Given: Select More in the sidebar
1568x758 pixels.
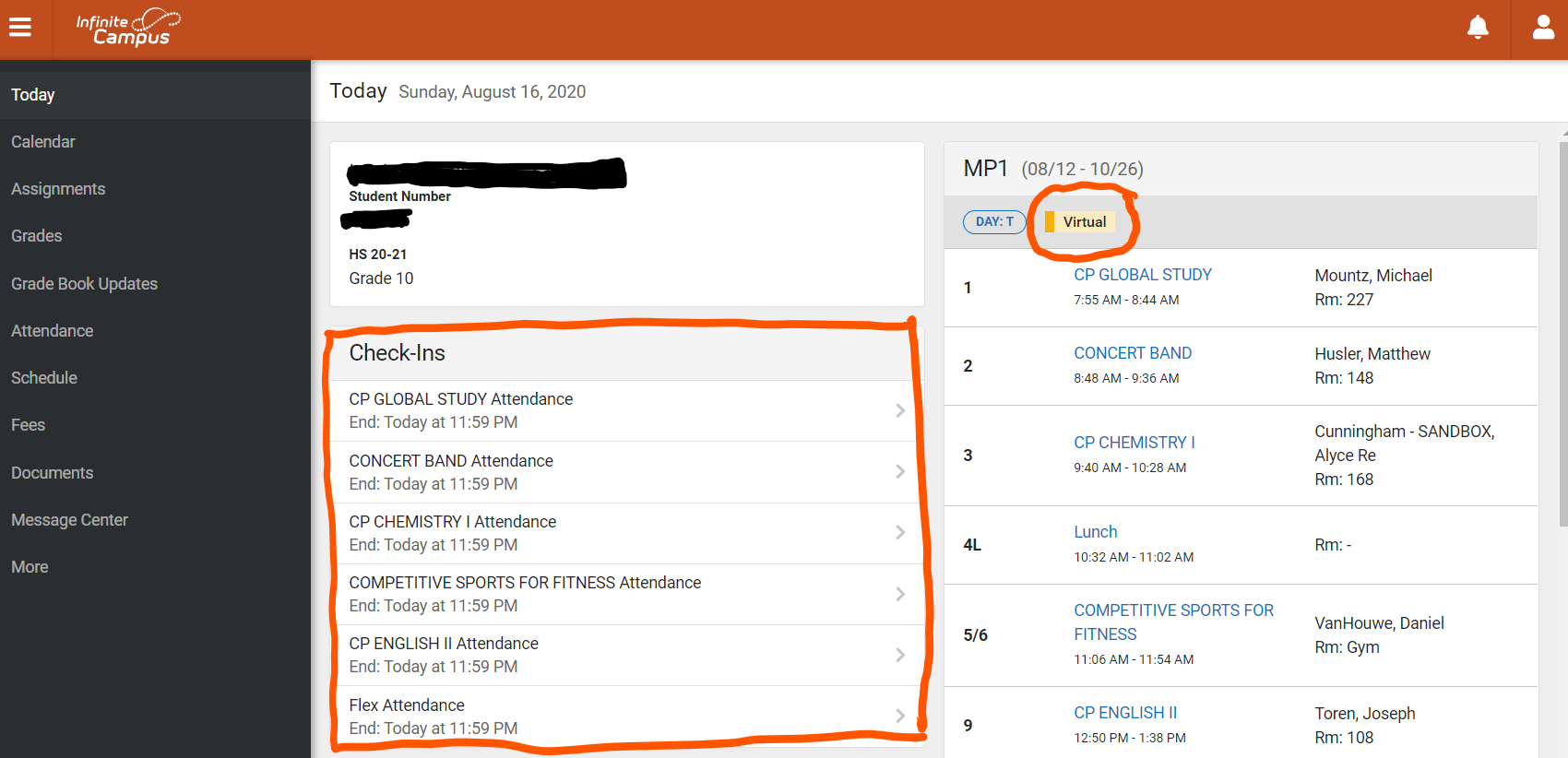Looking at the screenshot, I should pyautogui.click(x=155, y=567).
